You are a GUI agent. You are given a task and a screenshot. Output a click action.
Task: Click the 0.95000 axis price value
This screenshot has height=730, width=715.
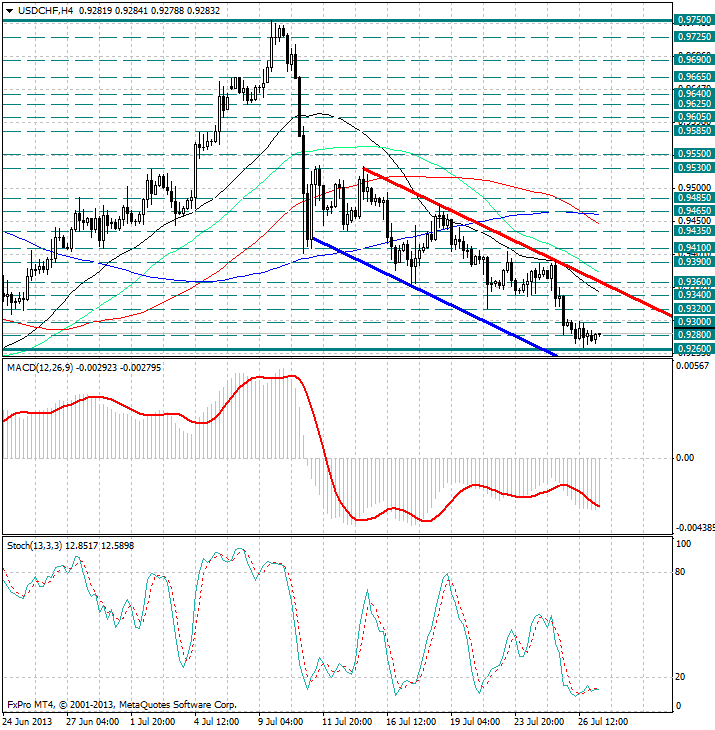(x=694, y=188)
